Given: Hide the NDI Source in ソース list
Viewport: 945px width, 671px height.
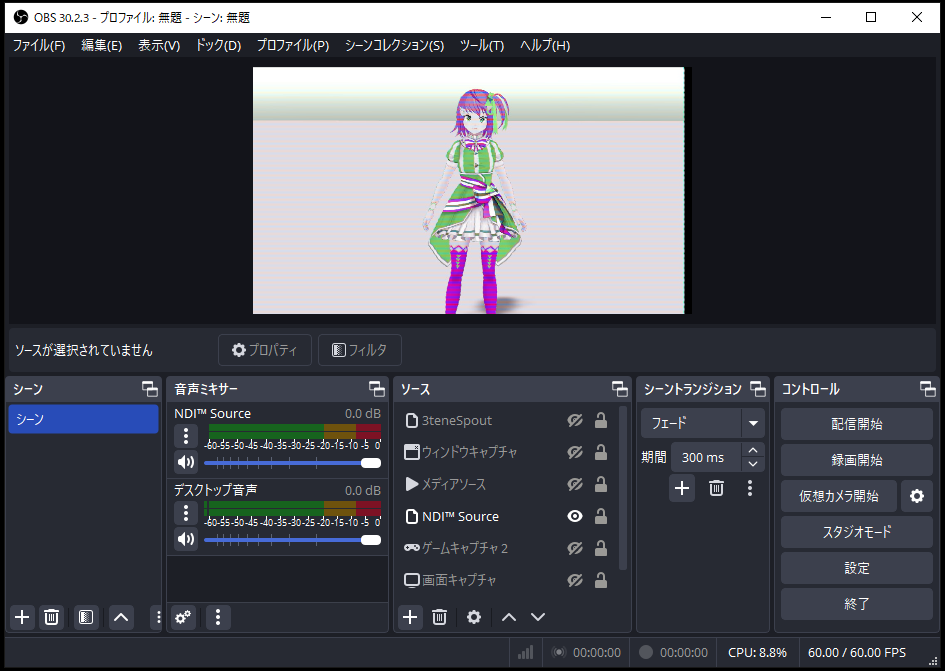Looking at the screenshot, I should (x=575, y=516).
